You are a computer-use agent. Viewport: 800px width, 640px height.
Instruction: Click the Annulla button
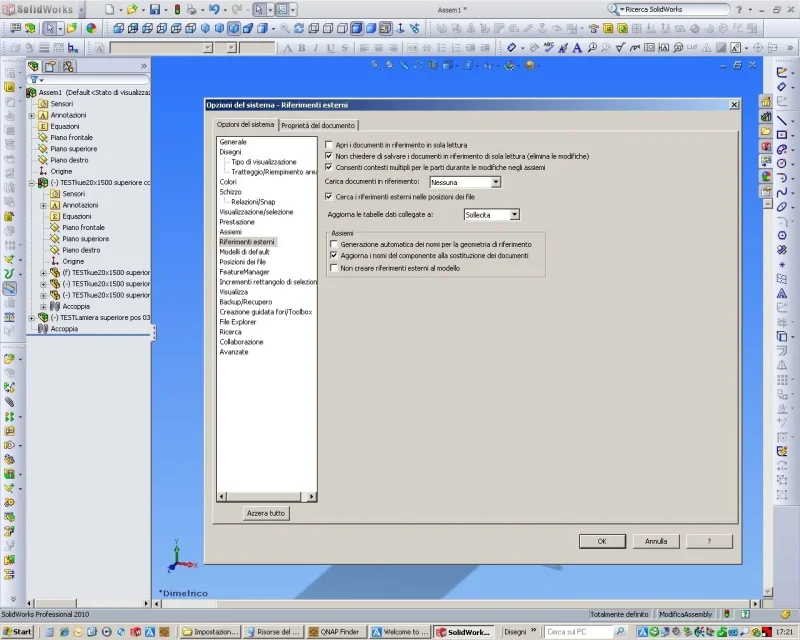656,541
